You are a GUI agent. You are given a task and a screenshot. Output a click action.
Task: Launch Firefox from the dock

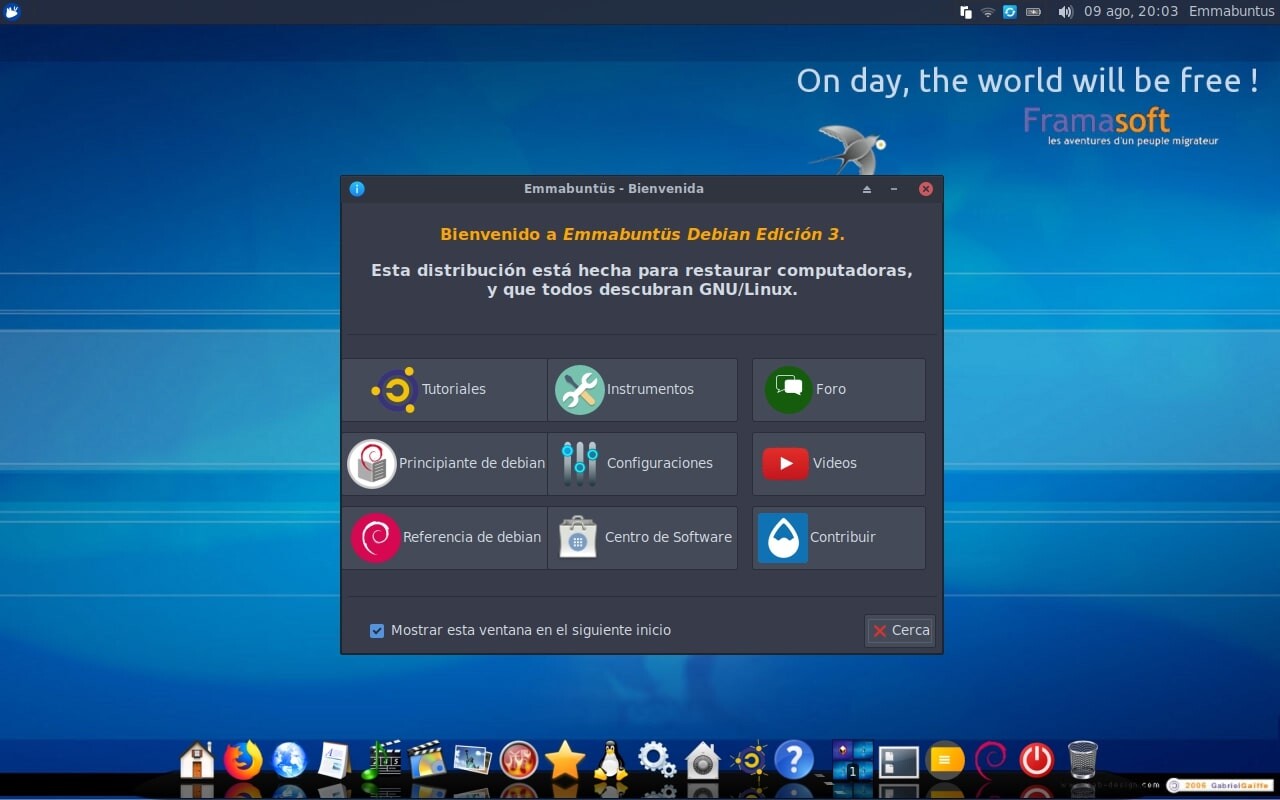point(242,761)
